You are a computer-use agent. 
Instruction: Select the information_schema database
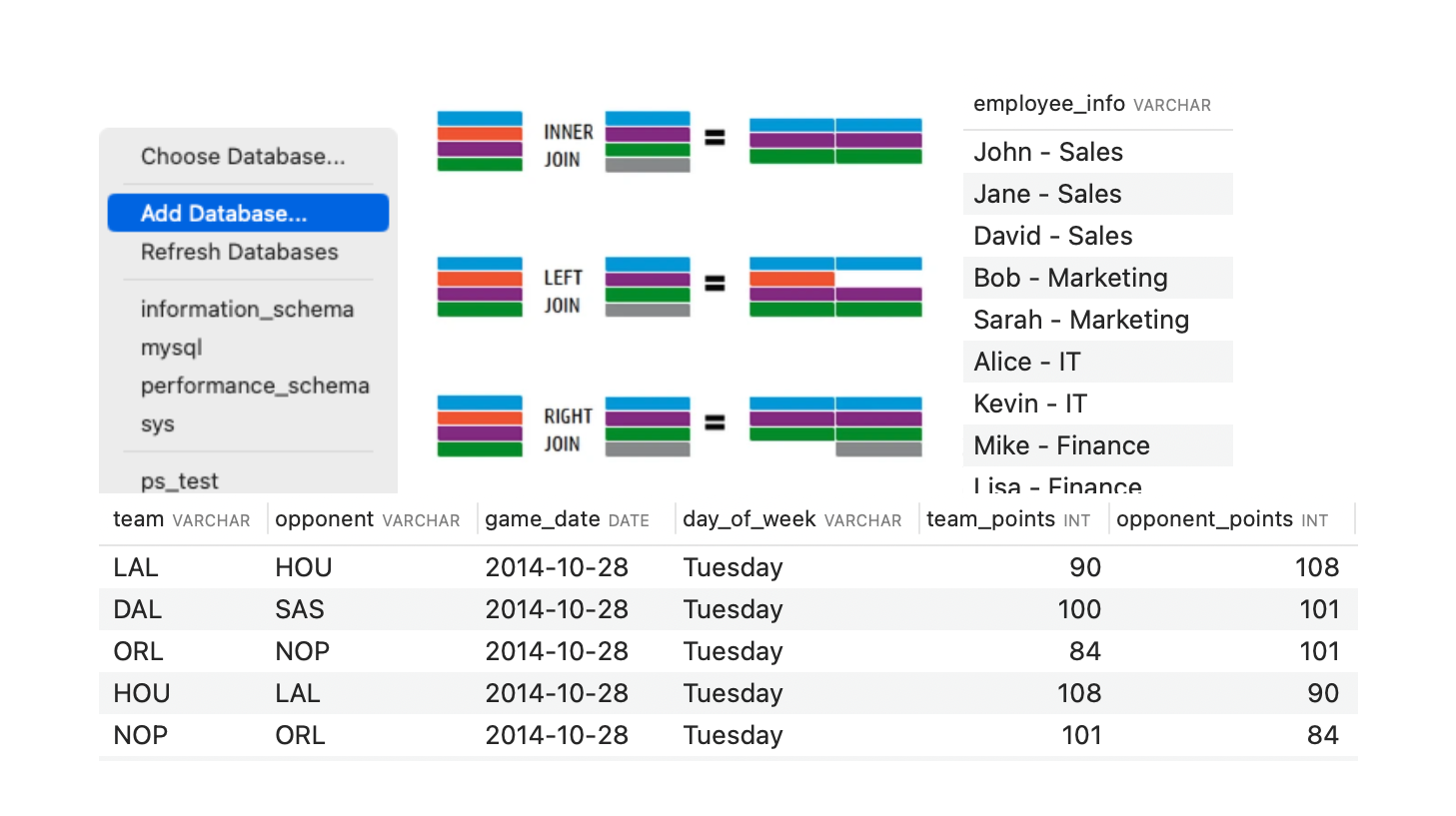[247, 310]
